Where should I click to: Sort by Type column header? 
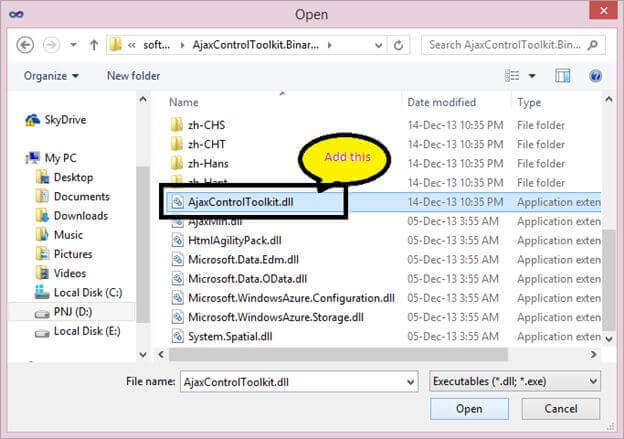(x=529, y=102)
